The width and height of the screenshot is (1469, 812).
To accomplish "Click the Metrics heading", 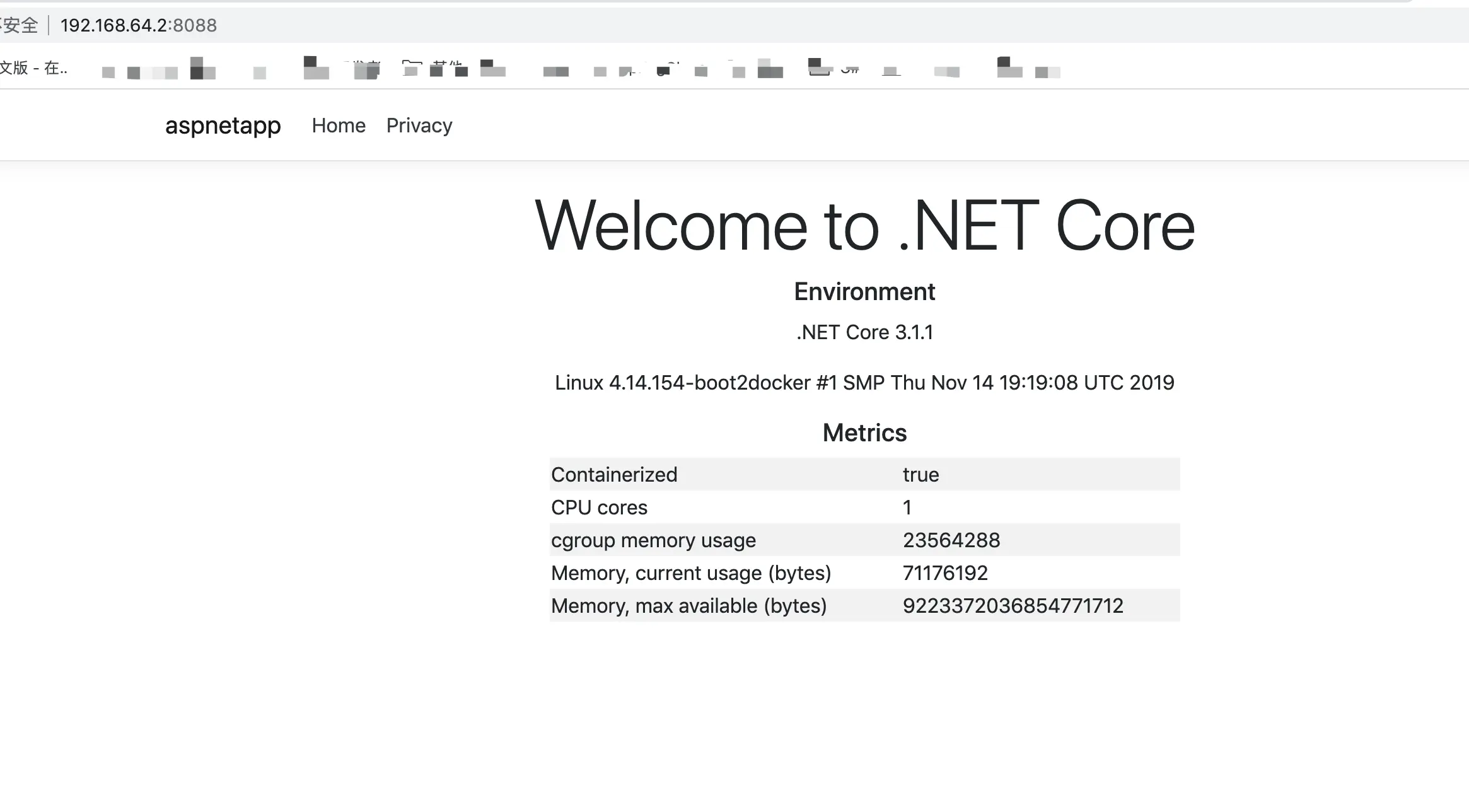I will (x=864, y=433).
